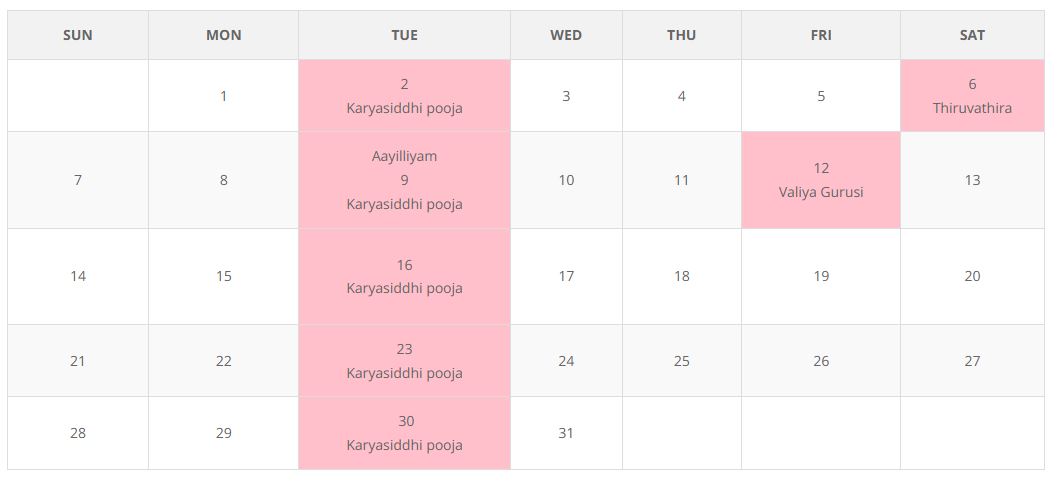Select date 1 on Monday
1057x481 pixels.
[223, 96]
